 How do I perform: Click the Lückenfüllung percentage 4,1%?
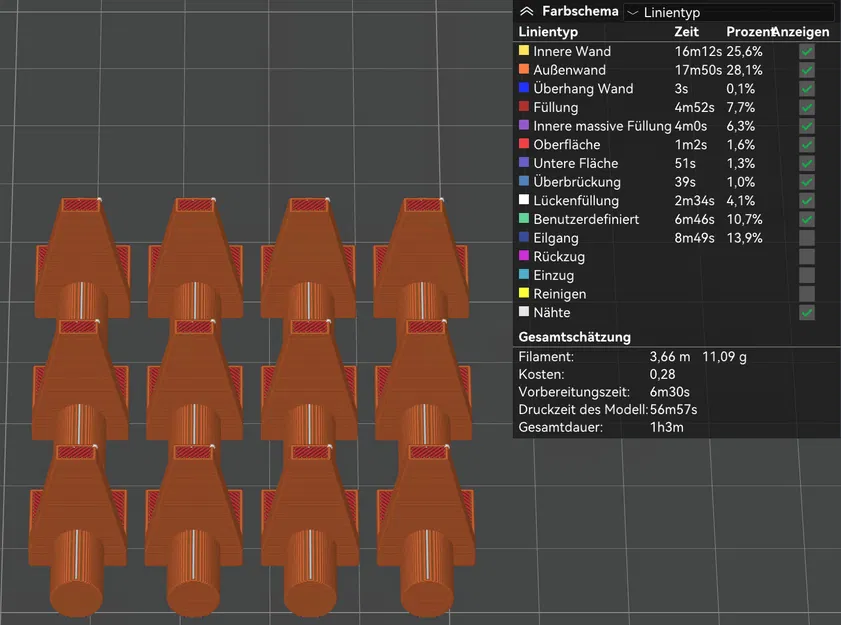pyautogui.click(x=741, y=201)
